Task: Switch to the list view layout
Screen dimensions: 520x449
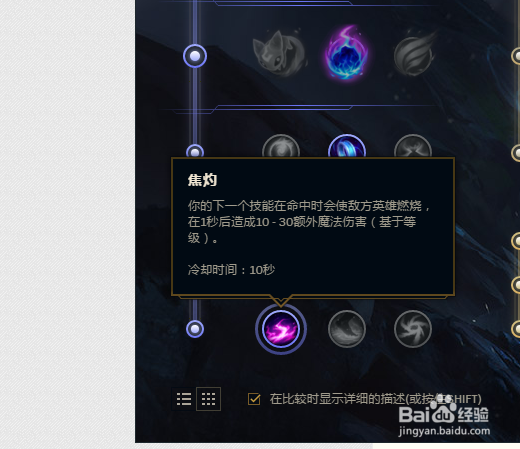Action: click(184, 399)
